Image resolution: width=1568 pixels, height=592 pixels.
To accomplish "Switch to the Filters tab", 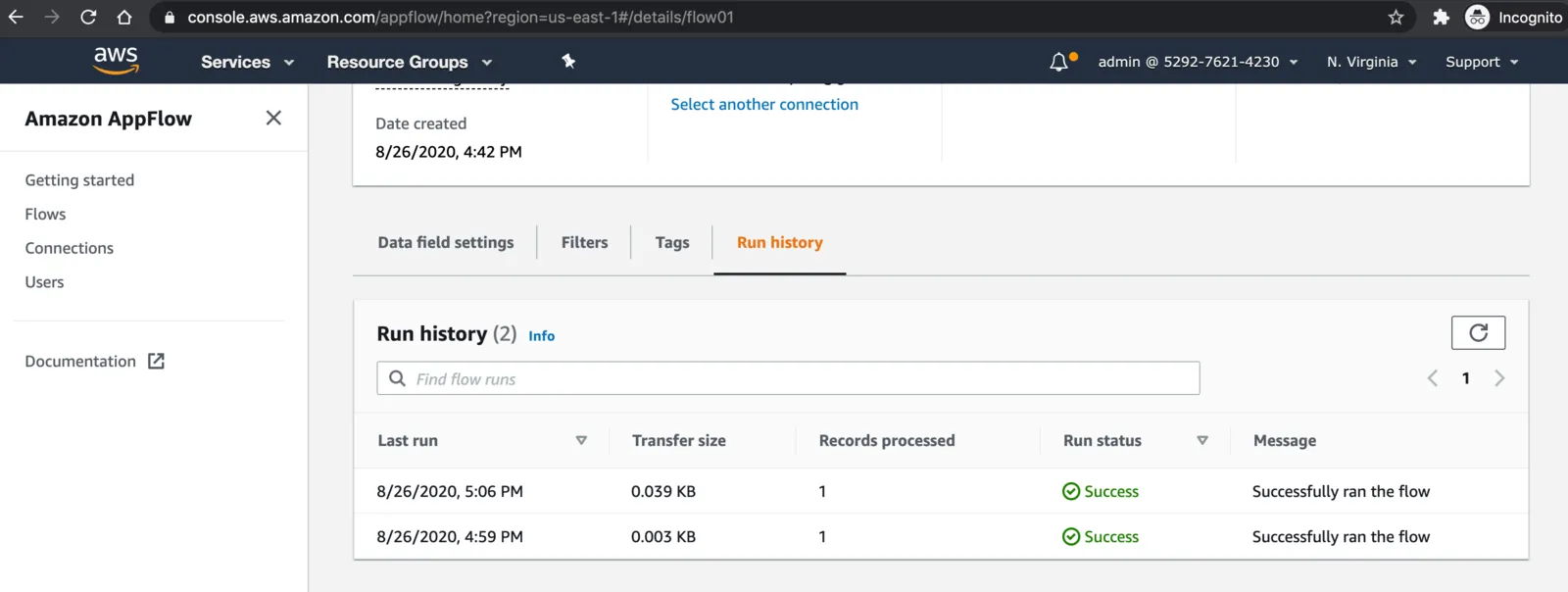I will point(584,242).
